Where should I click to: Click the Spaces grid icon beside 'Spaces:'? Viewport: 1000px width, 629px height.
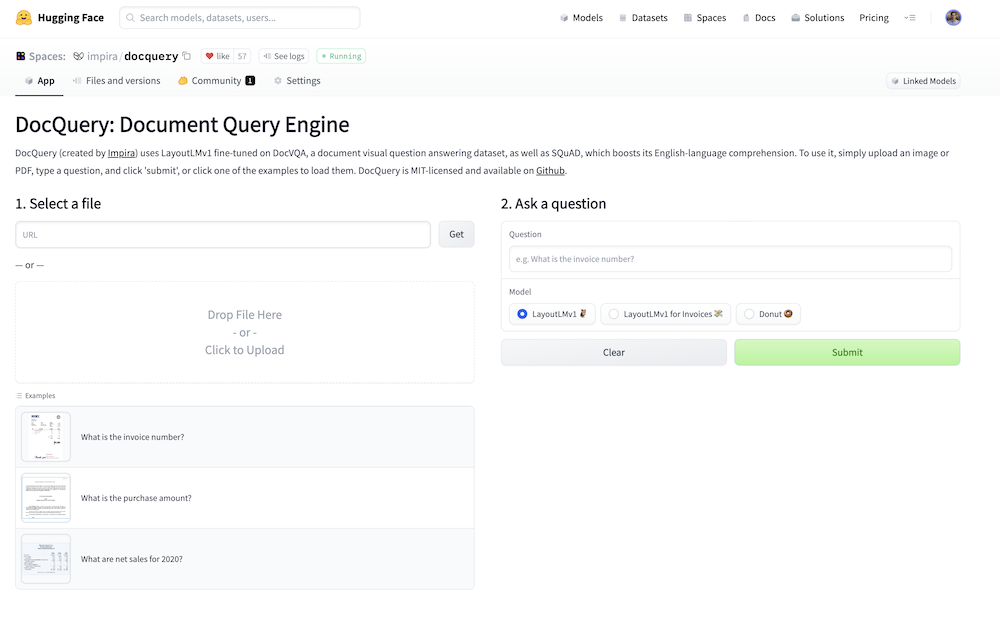[19, 56]
